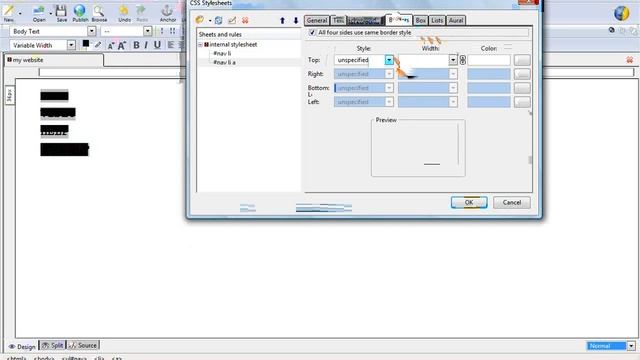Screen dimensions: 640x360
Task: Open the arrow beside the palette icon
Action: (210, 20)
